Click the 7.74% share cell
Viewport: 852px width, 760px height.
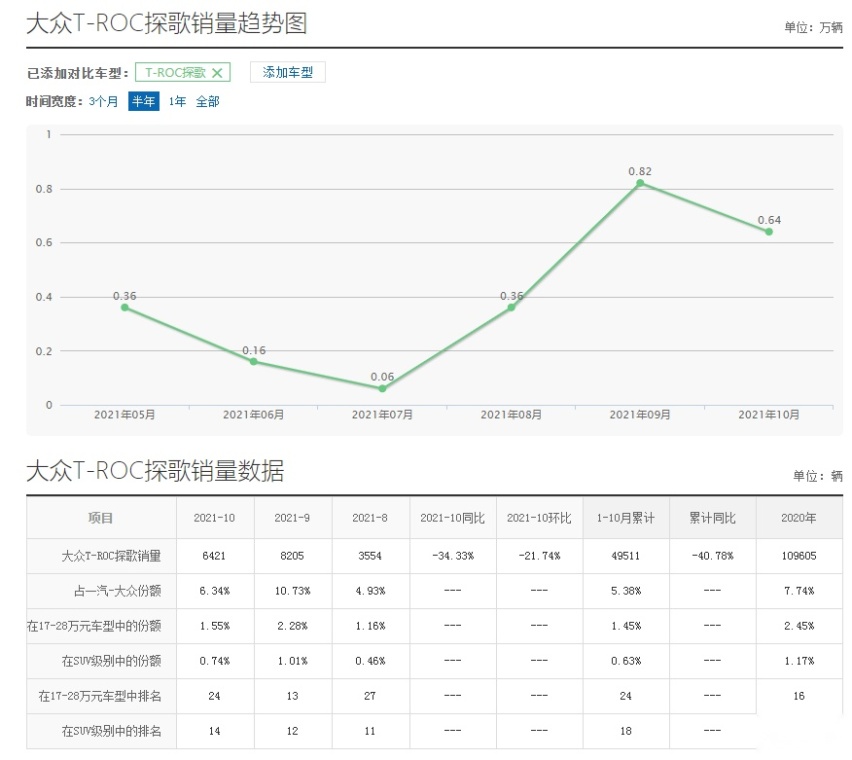799,591
